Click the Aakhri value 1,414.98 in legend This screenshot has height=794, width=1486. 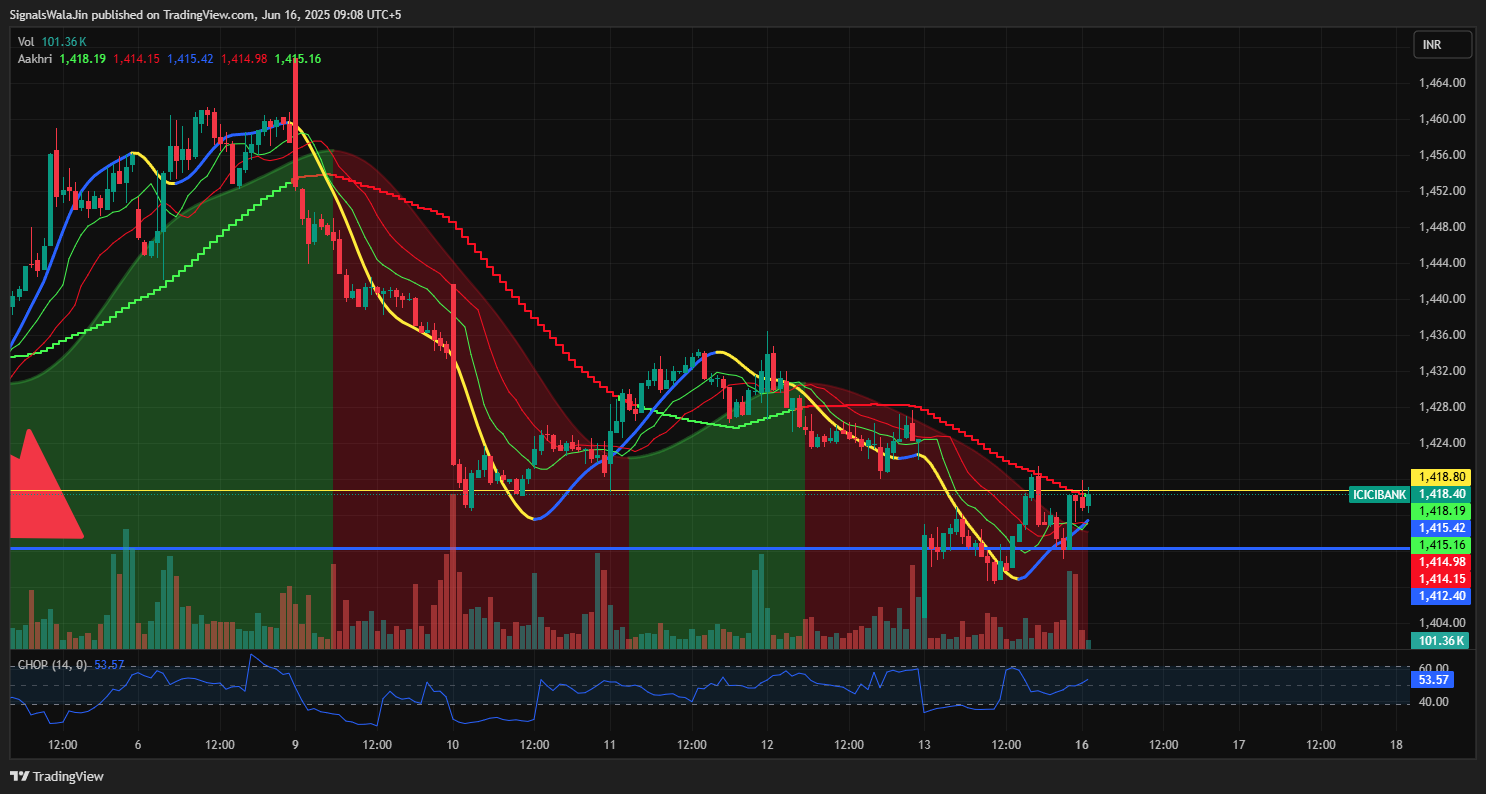click(245, 59)
